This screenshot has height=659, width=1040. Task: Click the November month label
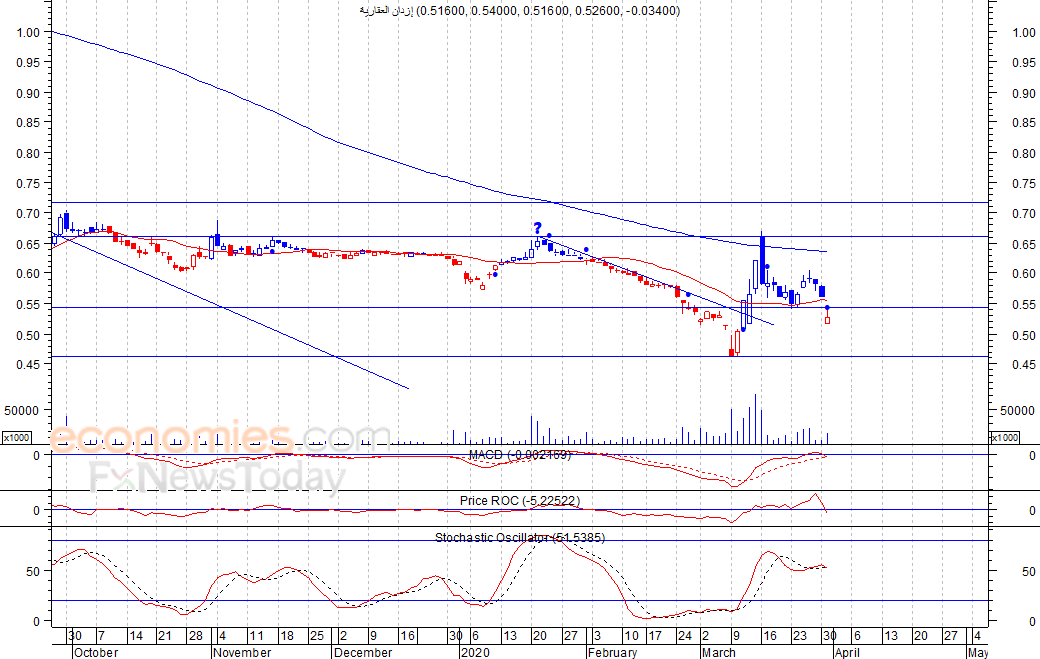point(242,652)
